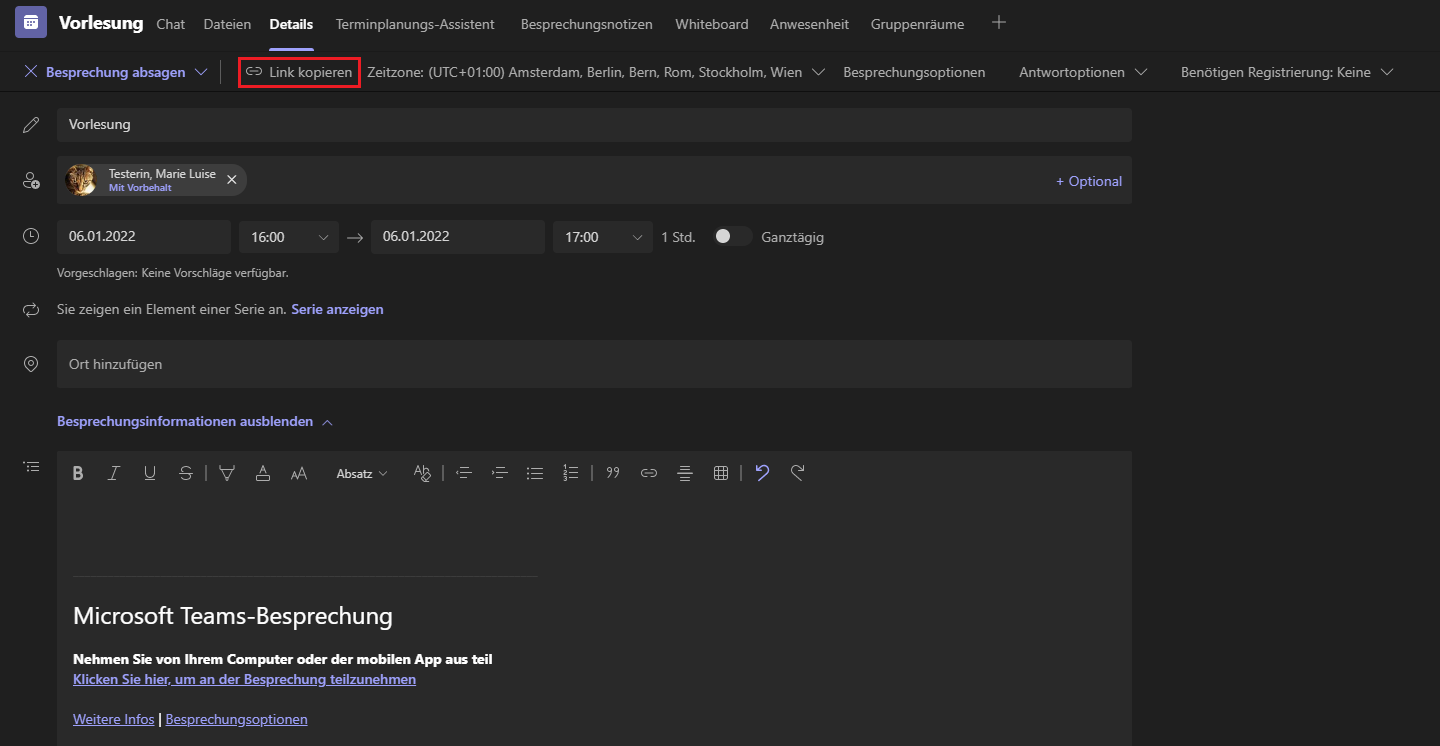Open Besprechungsoptionen in the top toolbar

(x=914, y=72)
